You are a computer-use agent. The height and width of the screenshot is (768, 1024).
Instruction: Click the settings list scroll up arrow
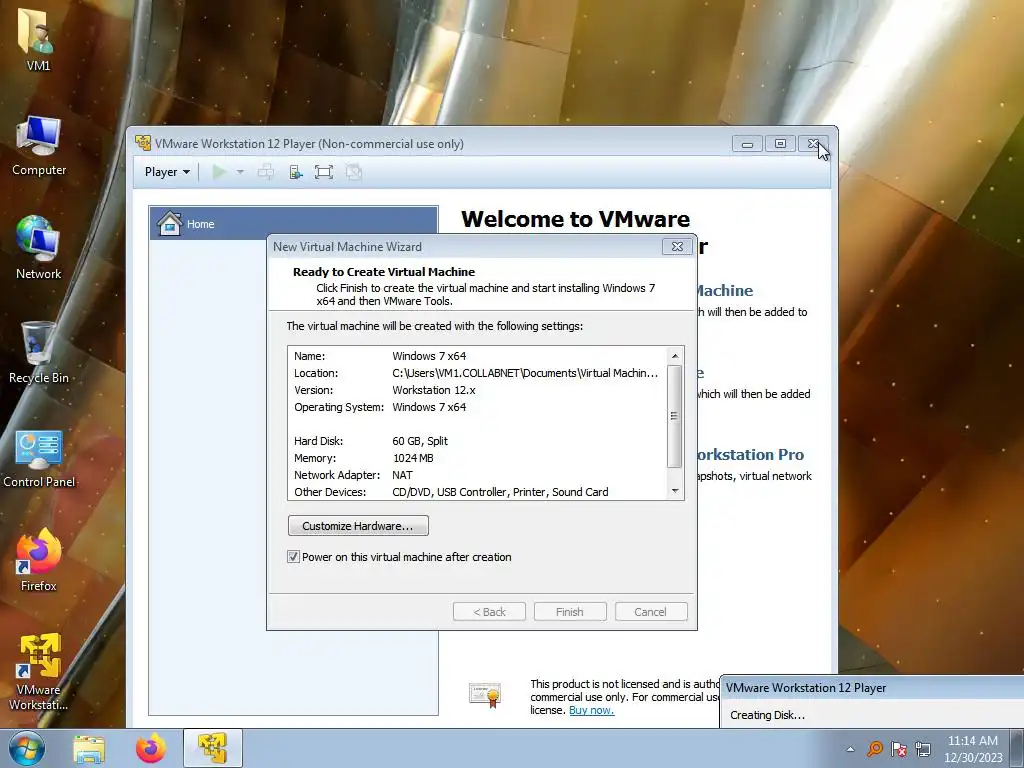(675, 356)
